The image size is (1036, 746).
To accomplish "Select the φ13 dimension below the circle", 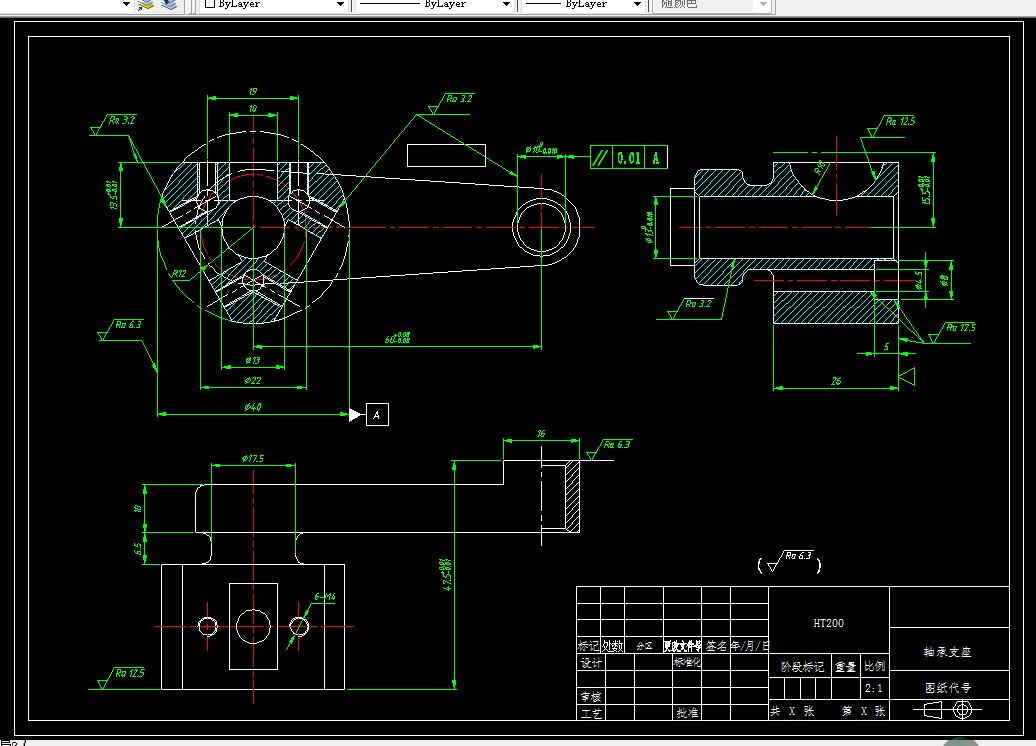I will [x=252, y=361].
